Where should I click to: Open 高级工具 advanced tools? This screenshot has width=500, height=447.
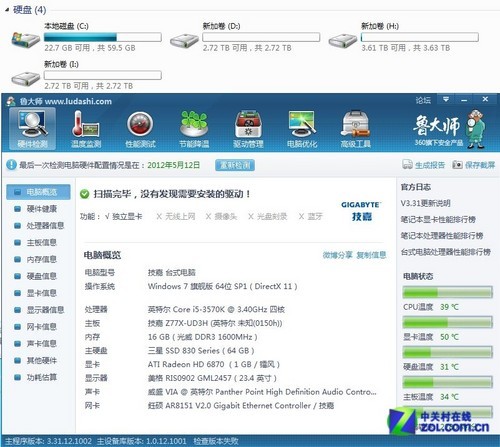tap(356, 129)
